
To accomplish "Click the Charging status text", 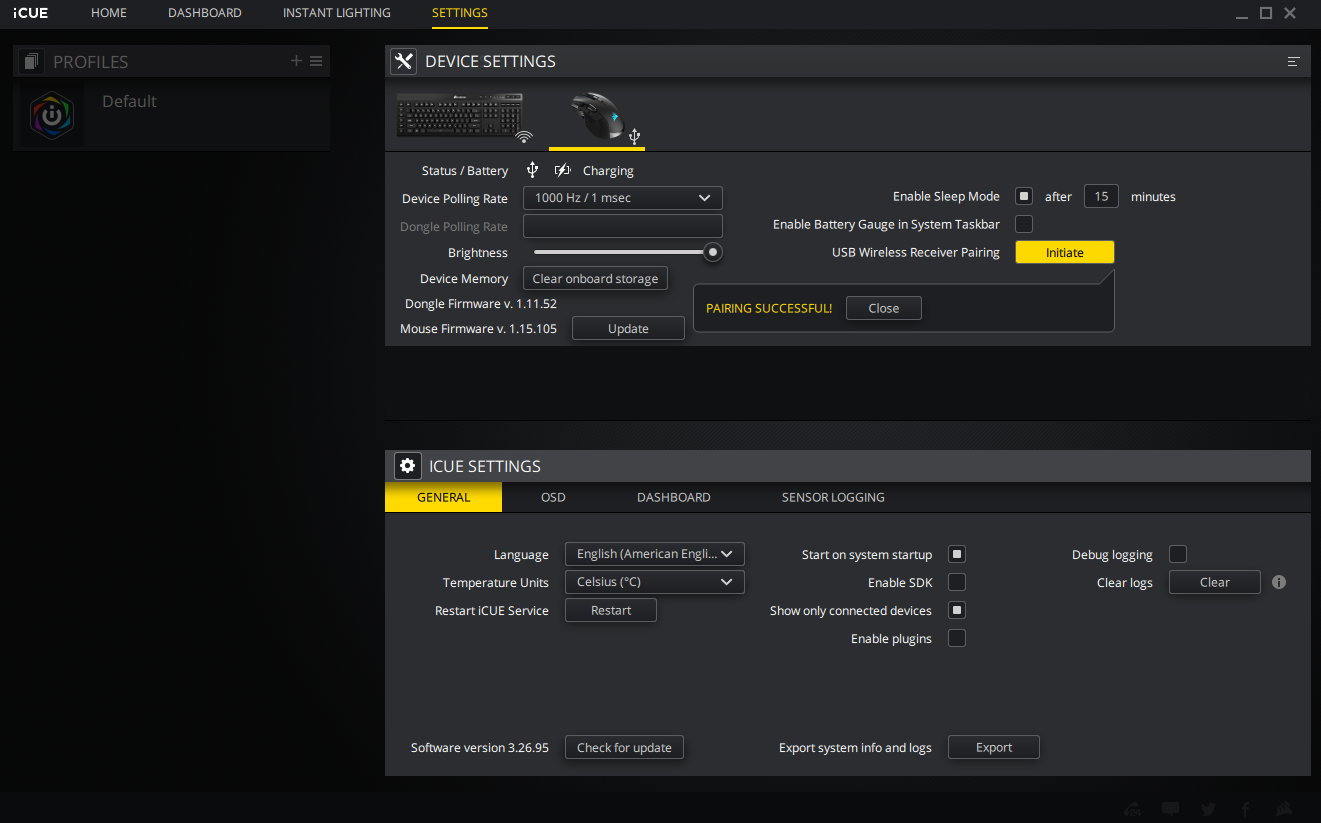I will [608, 171].
